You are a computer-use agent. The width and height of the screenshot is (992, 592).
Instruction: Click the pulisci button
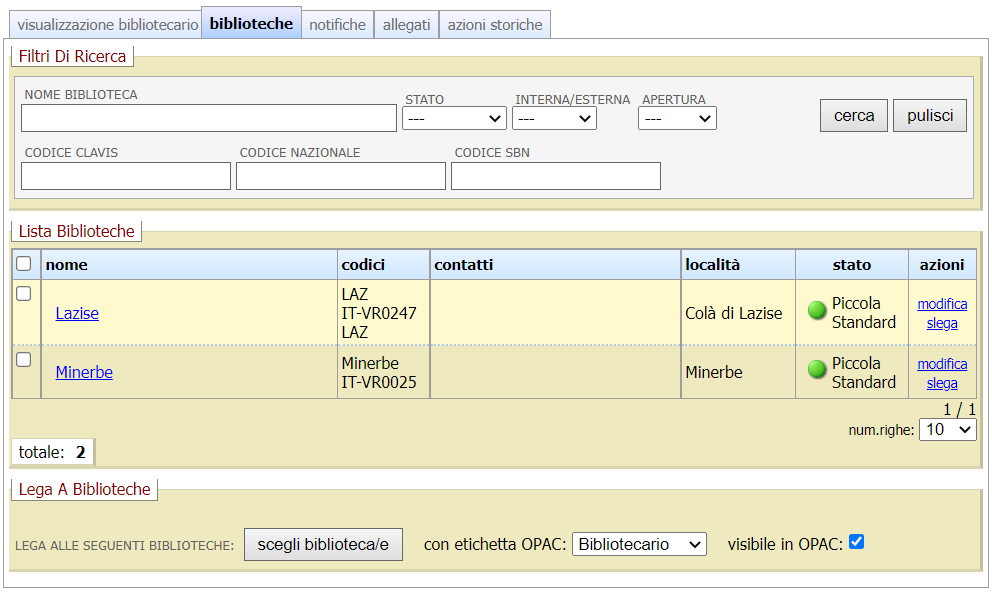(x=929, y=115)
